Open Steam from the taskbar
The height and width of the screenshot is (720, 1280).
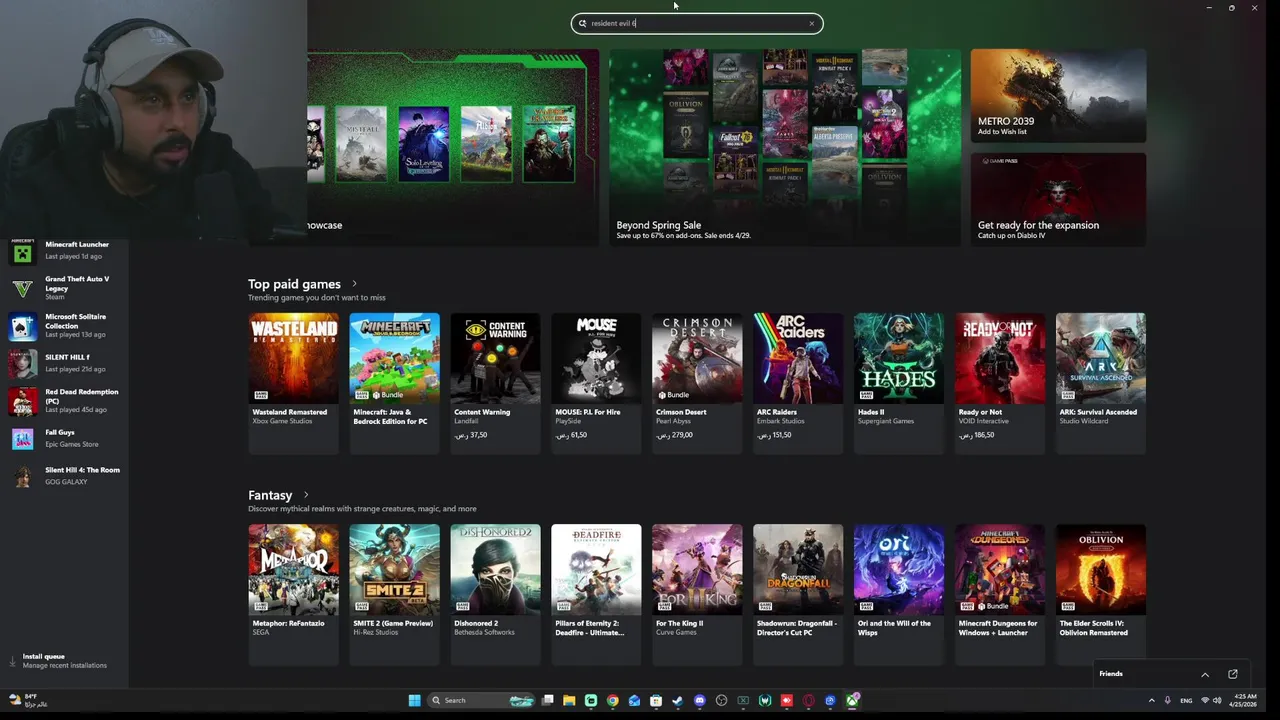click(677, 700)
